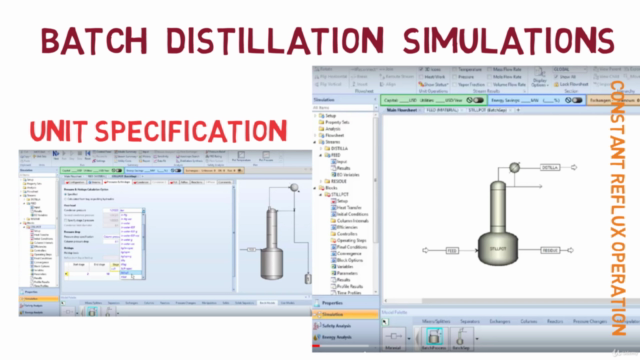Click FEED stream label on larger flowsheet
The image size is (640, 360).
452,251
